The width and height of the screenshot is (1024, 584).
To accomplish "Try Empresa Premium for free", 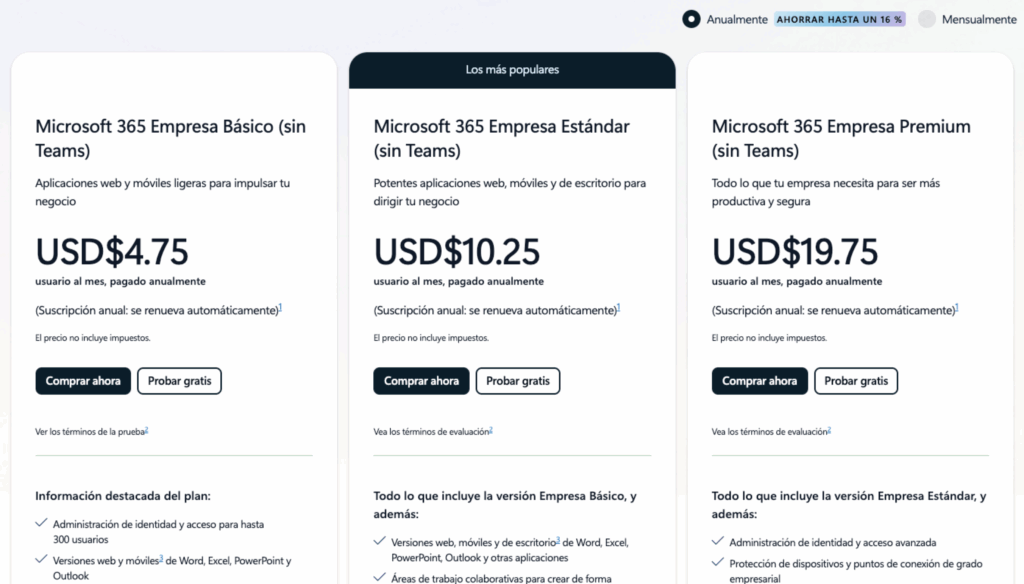I will click(856, 381).
